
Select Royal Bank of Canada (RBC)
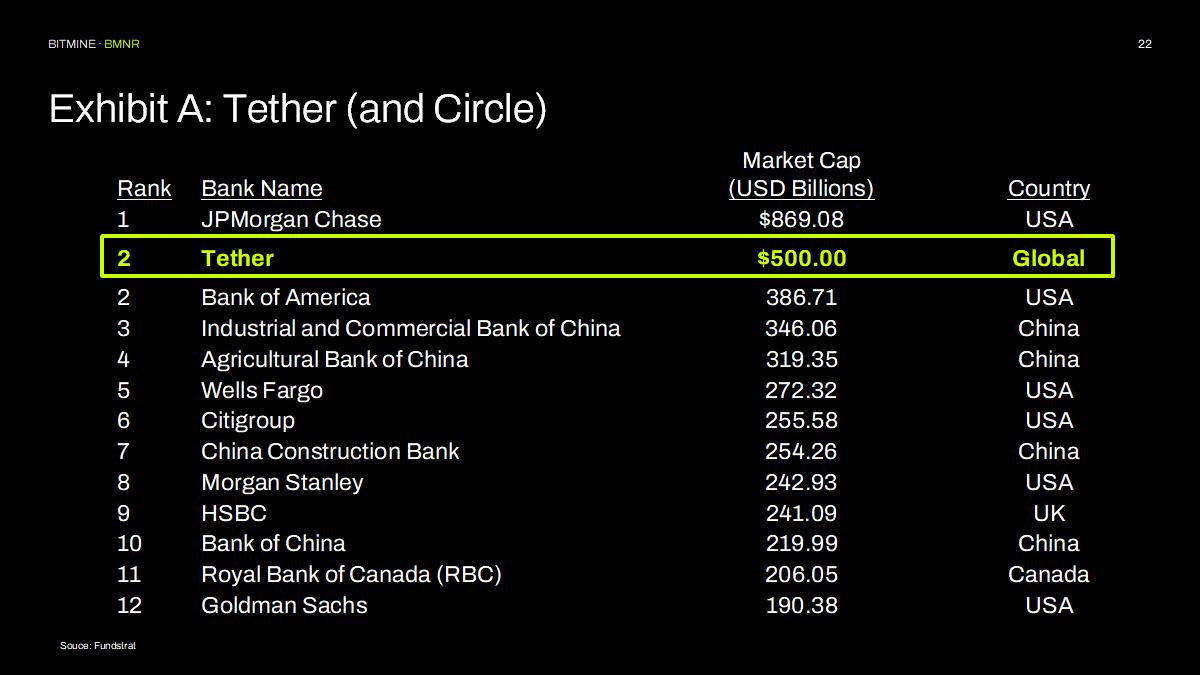tap(351, 574)
